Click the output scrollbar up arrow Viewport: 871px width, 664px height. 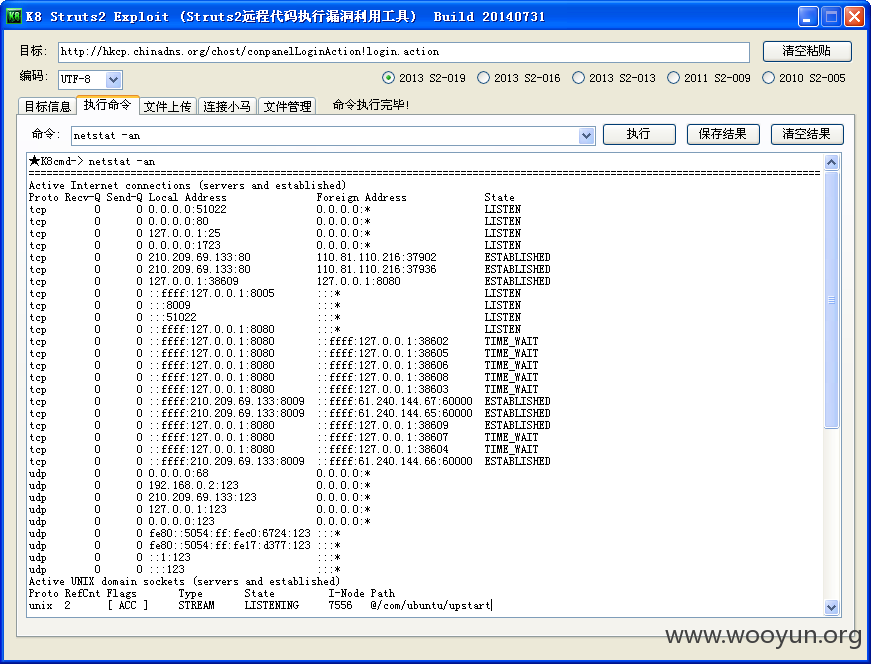(831, 162)
